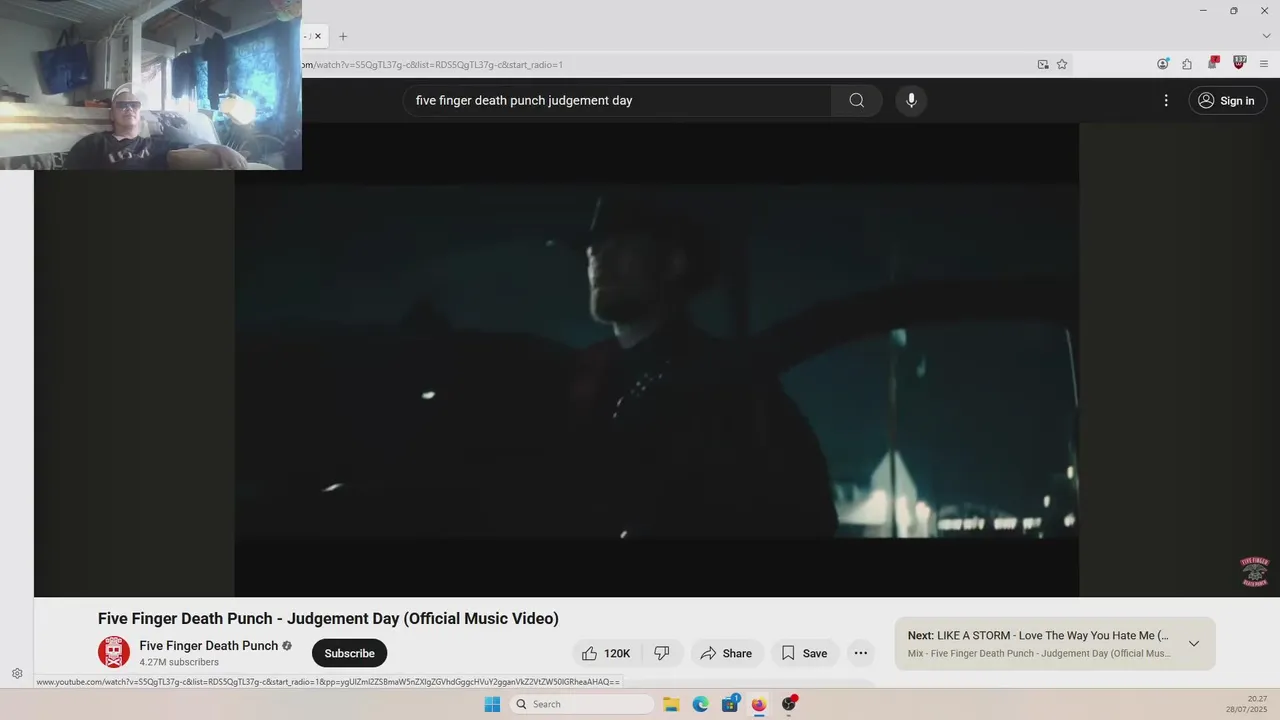Open File Explorer from taskbar
The width and height of the screenshot is (1280, 720).
671,704
